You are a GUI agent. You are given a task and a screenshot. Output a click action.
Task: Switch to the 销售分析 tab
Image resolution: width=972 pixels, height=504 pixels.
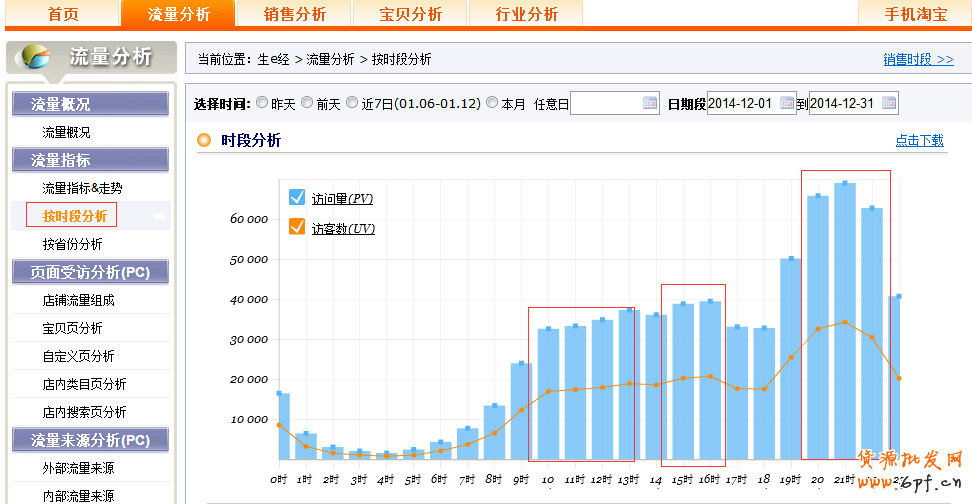tap(294, 14)
